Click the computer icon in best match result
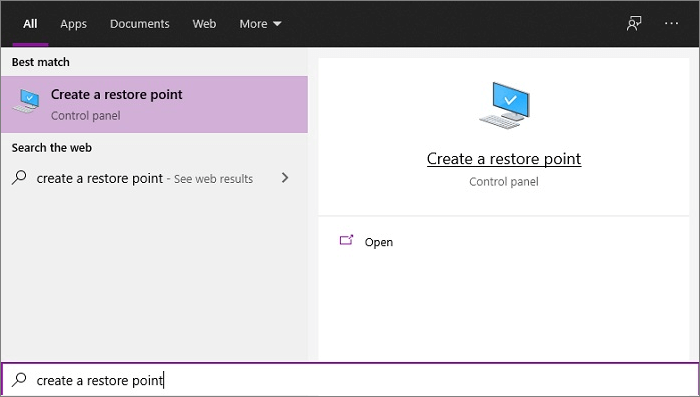The height and width of the screenshot is (397, 700). pos(26,100)
